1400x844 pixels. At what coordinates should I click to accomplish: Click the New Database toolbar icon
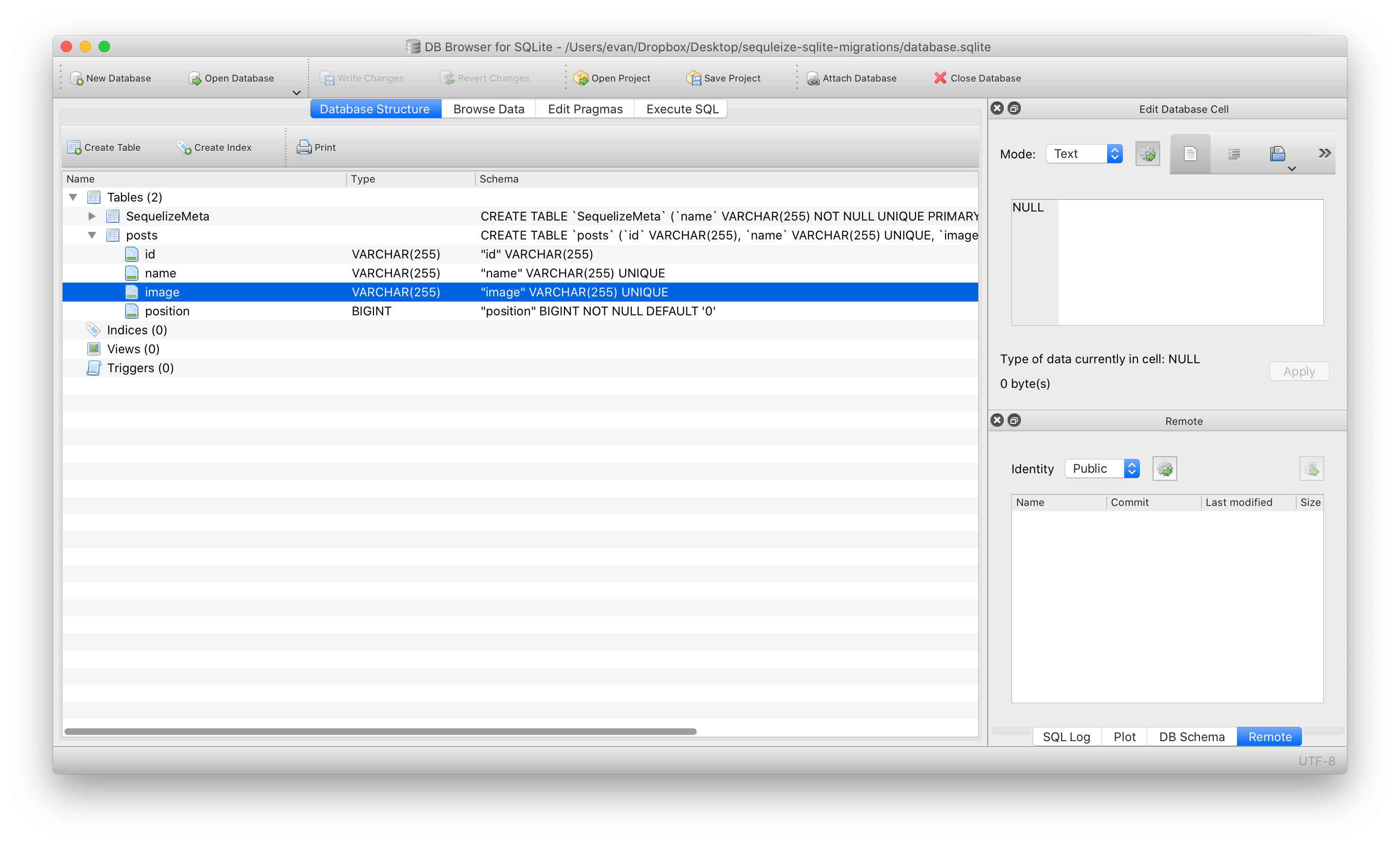point(76,78)
